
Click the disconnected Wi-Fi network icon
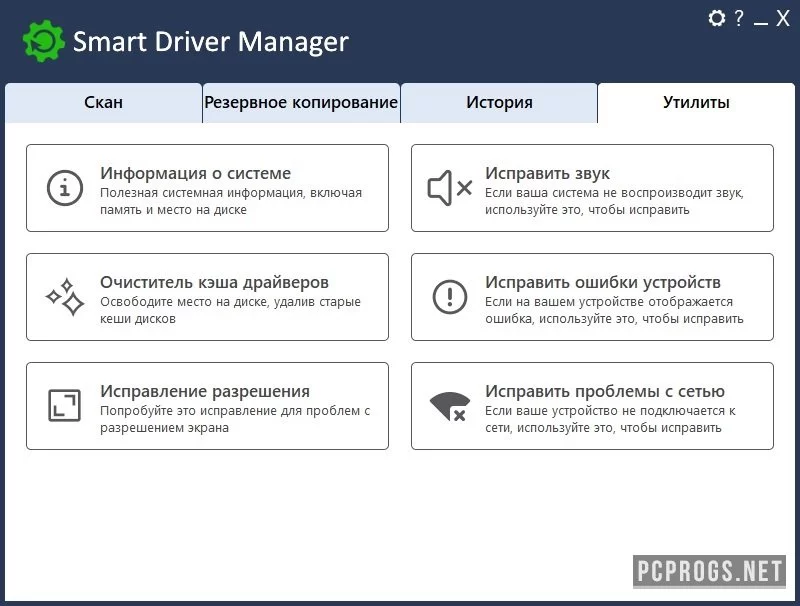[x=449, y=407]
